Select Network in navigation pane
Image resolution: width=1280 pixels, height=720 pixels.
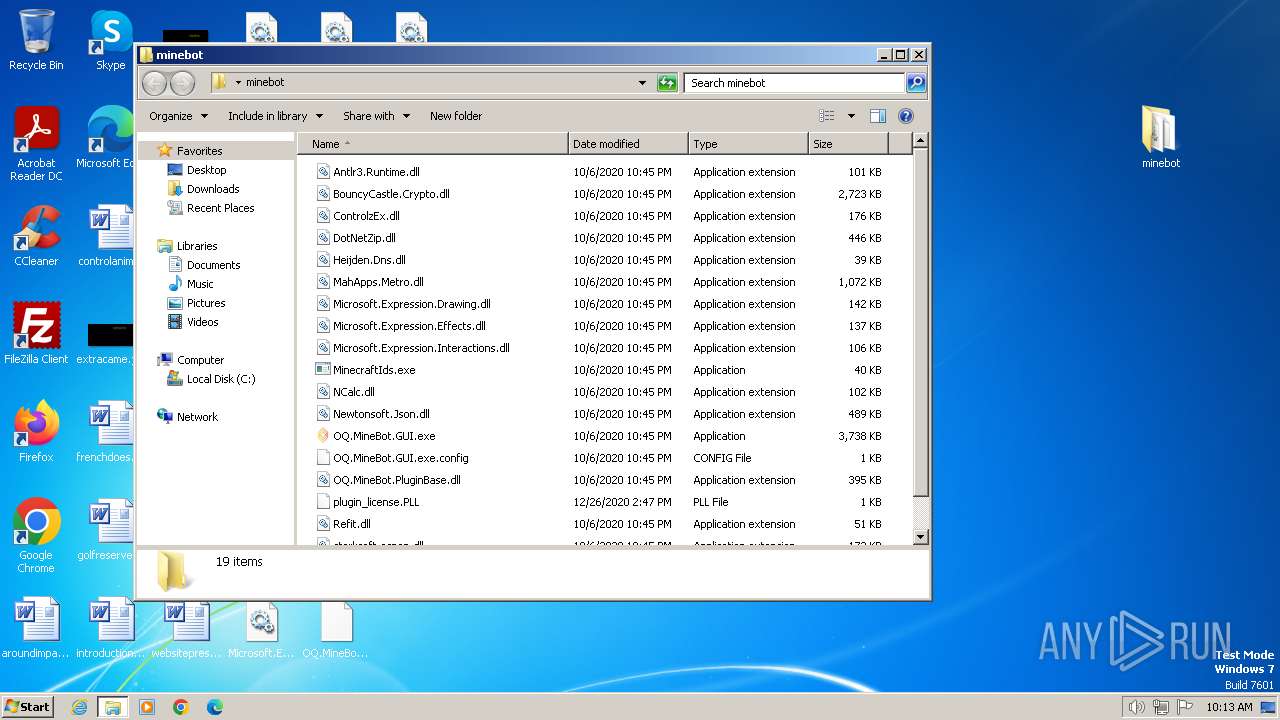pyautogui.click(x=197, y=417)
